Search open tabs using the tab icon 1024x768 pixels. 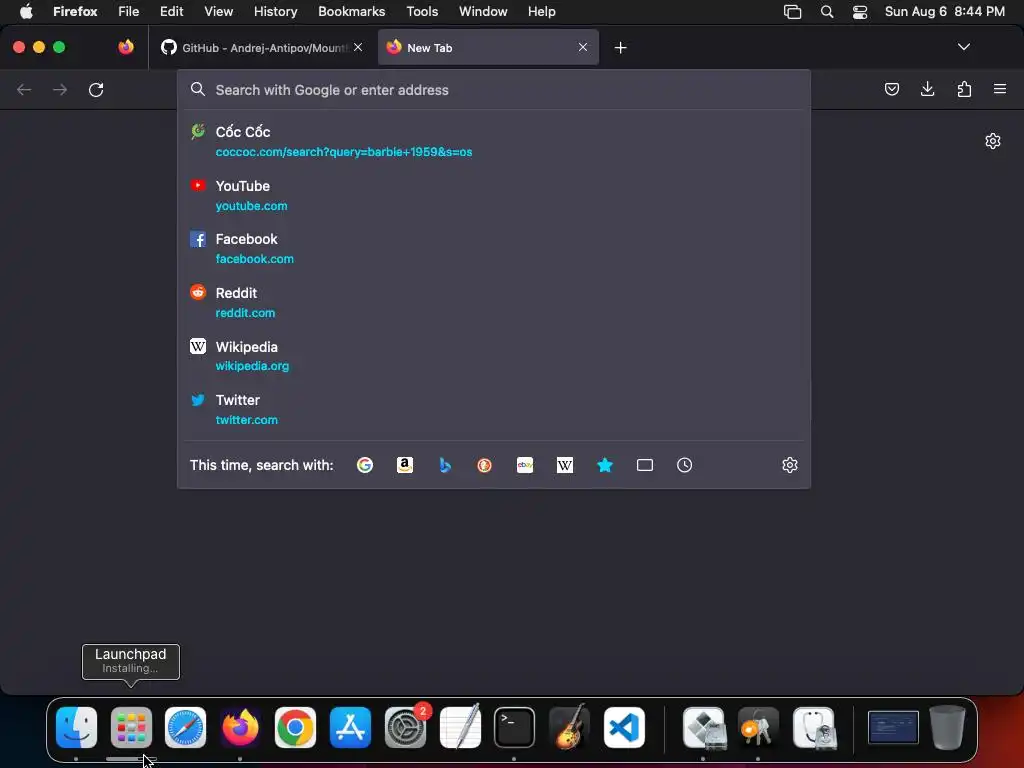click(x=645, y=465)
